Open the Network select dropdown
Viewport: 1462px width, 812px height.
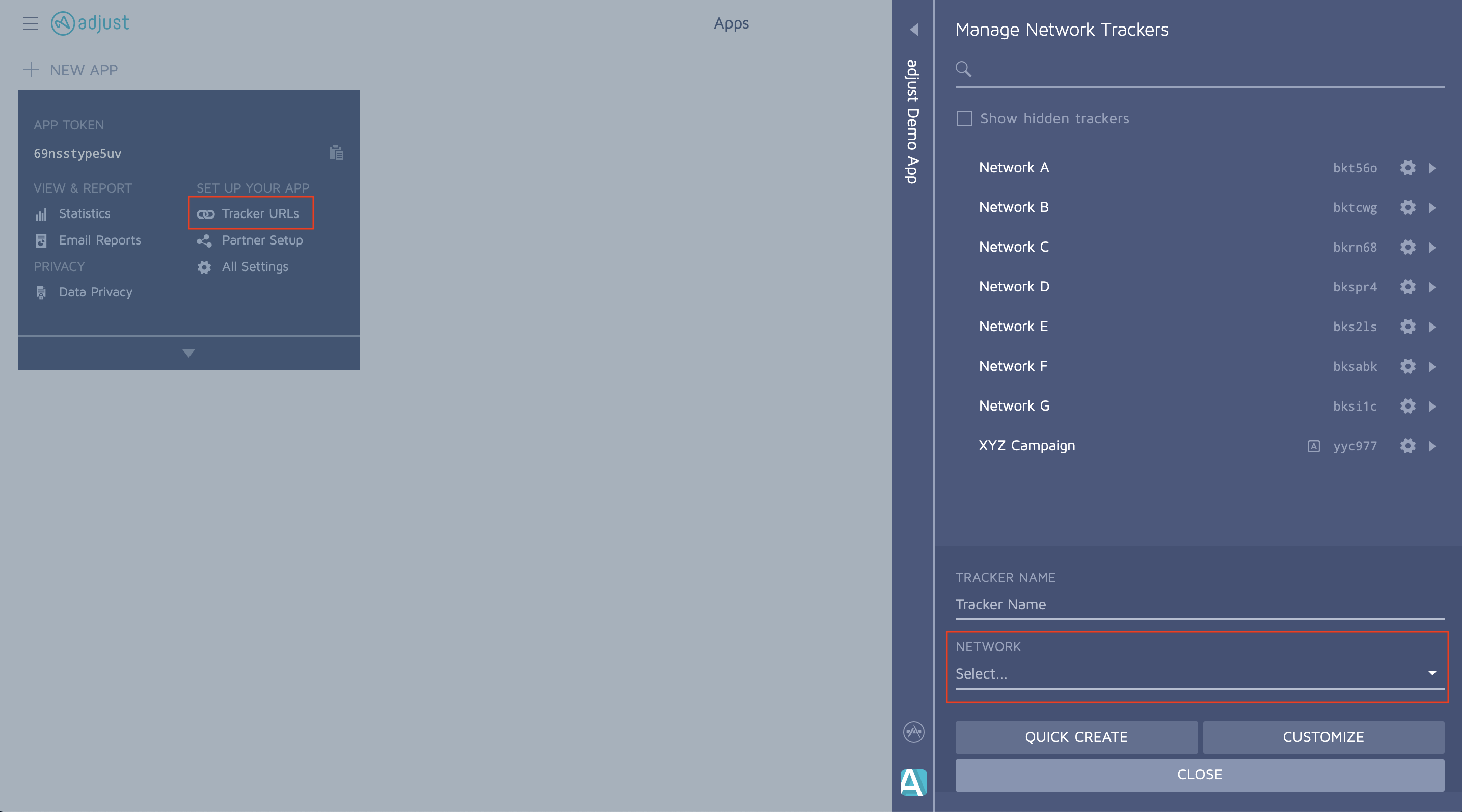point(1199,673)
